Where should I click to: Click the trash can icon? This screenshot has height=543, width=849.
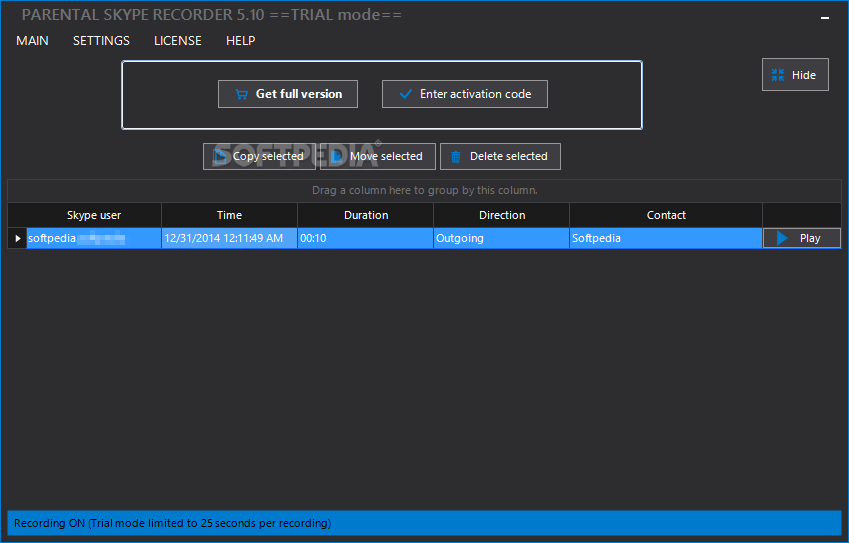click(x=456, y=157)
